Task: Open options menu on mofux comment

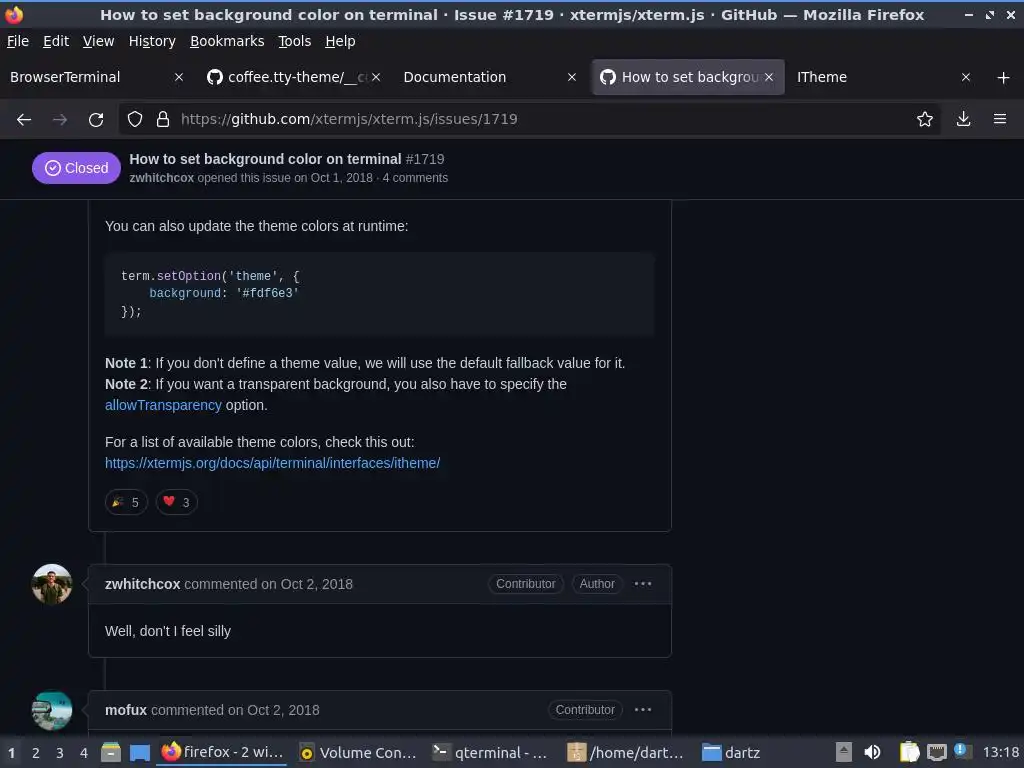Action: point(643,710)
